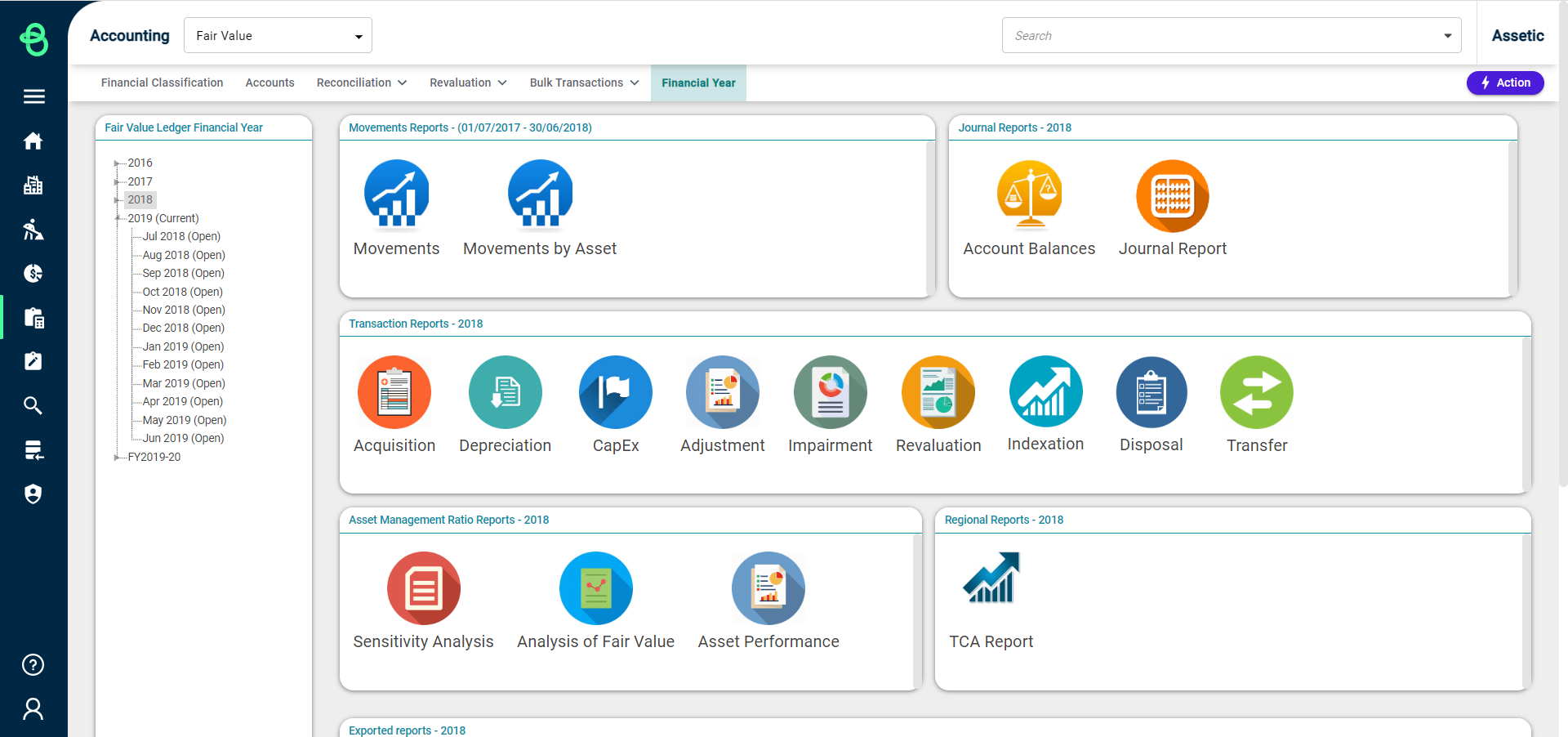Open the Movements by Asset report
1568x737 pixels.
click(x=540, y=196)
